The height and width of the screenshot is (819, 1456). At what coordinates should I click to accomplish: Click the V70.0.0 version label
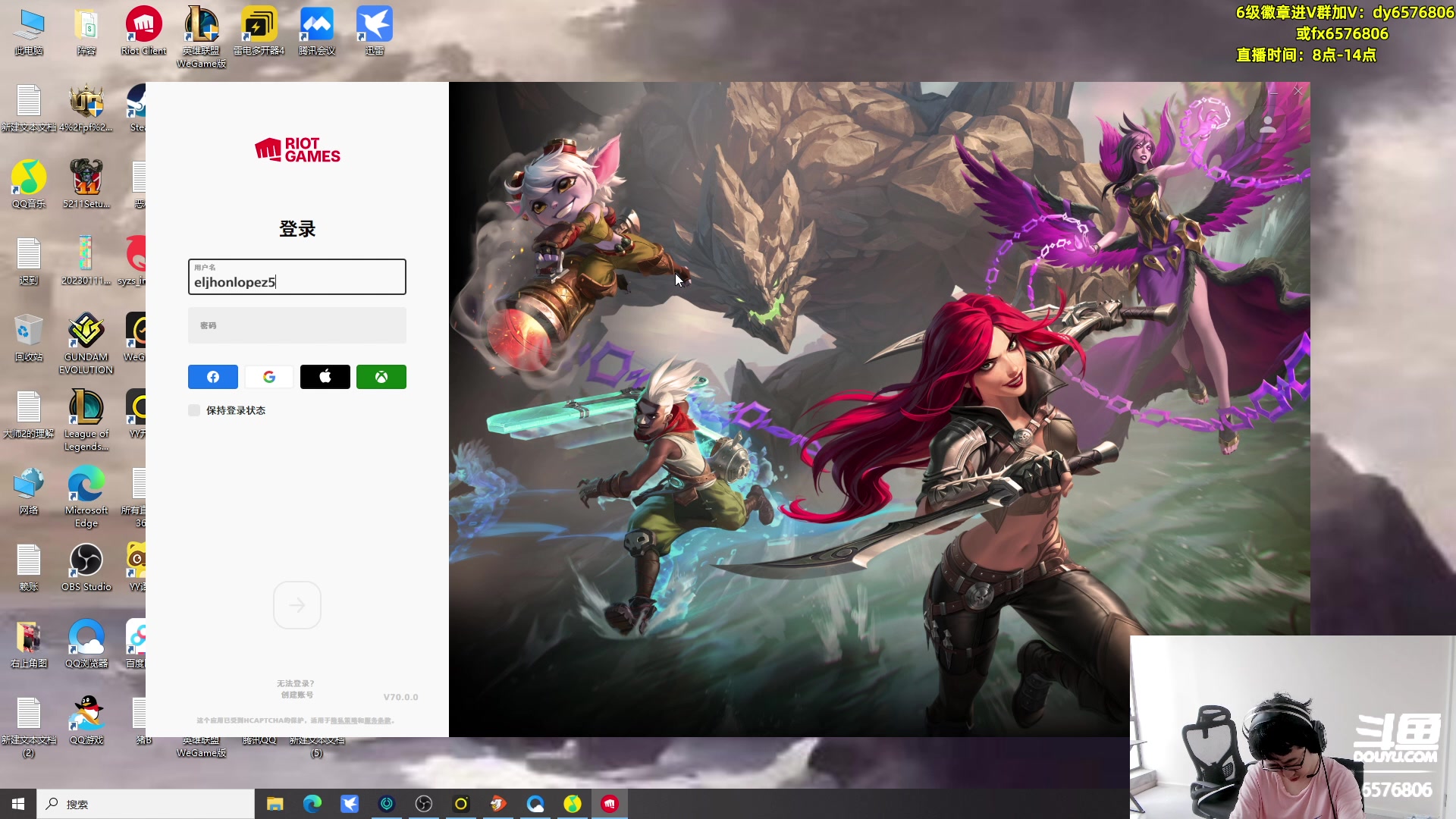pyautogui.click(x=400, y=697)
